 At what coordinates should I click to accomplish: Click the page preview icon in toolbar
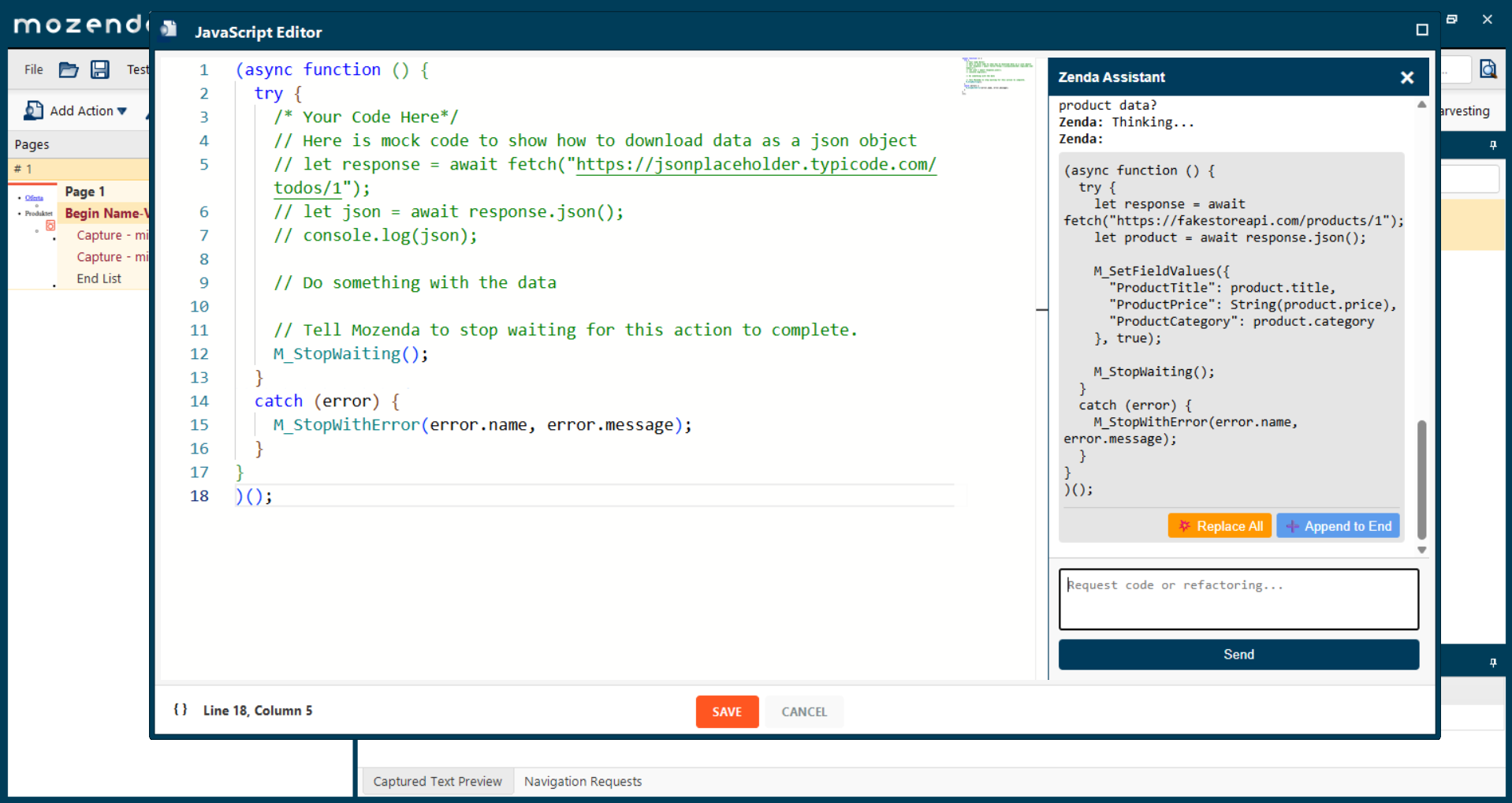point(1488,69)
